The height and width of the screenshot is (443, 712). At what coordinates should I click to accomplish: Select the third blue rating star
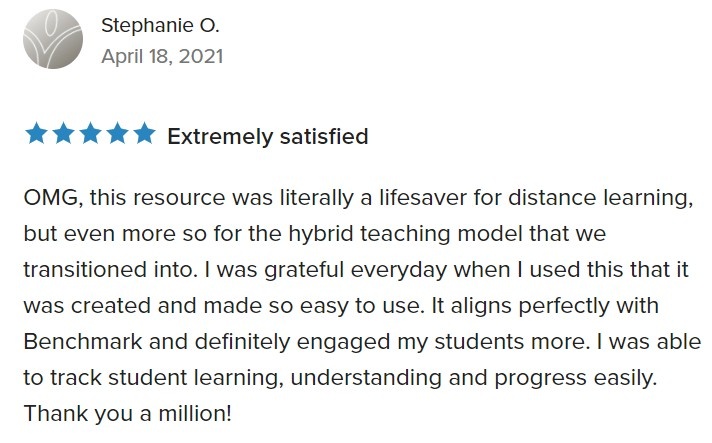90,134
